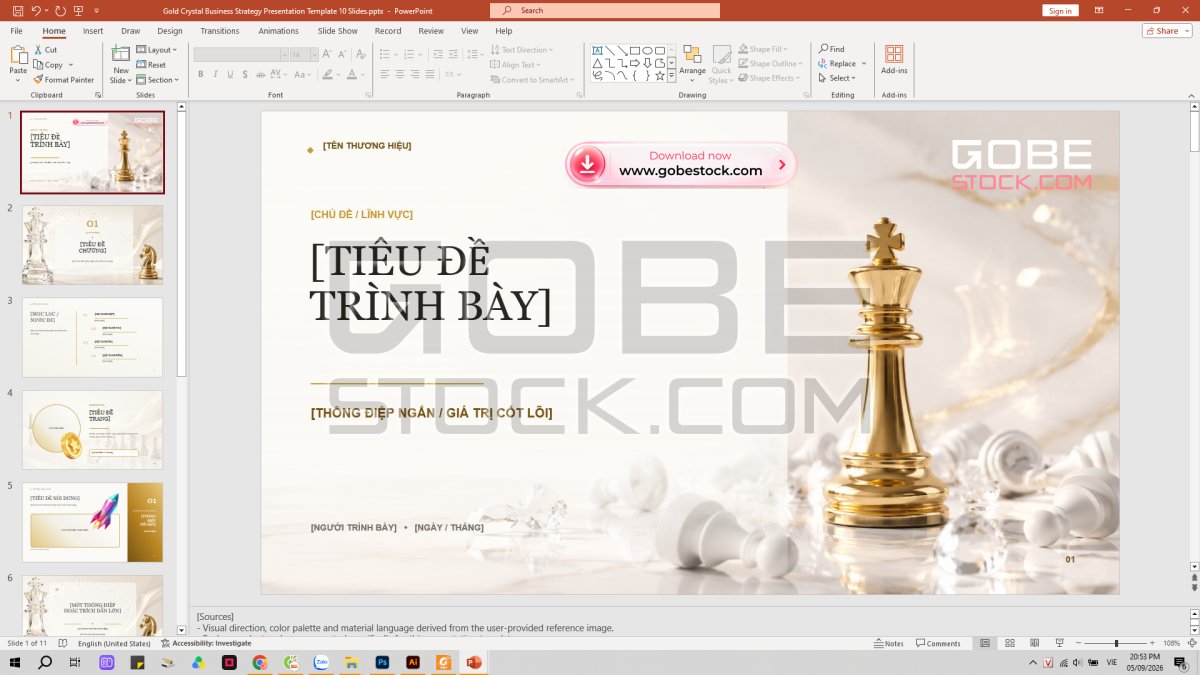Select the Oval shape in shapes gallery
The image size is (1200, 675).
[x=647, y=50]
